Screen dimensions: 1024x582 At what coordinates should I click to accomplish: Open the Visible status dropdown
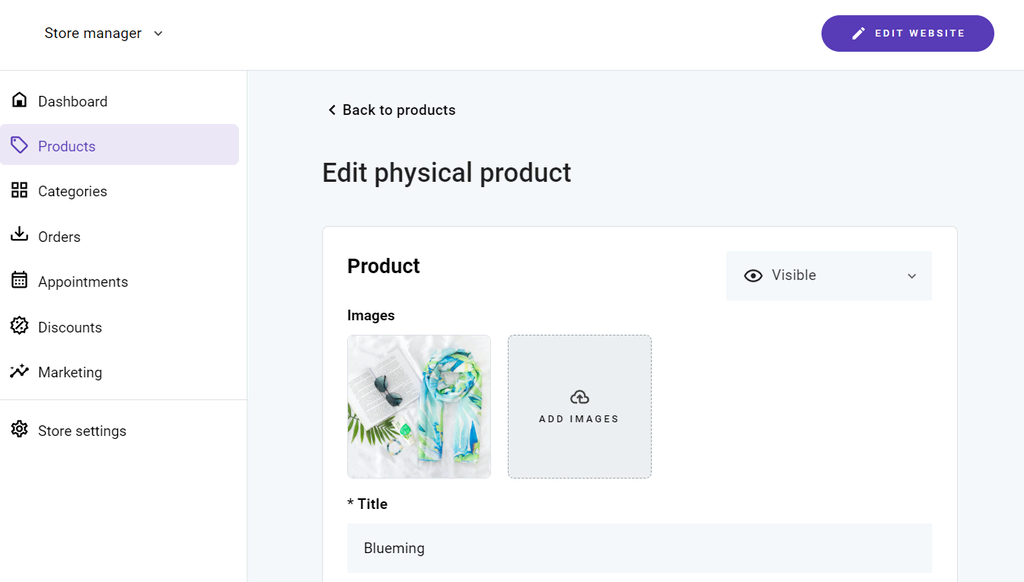(x=829, y=276)
